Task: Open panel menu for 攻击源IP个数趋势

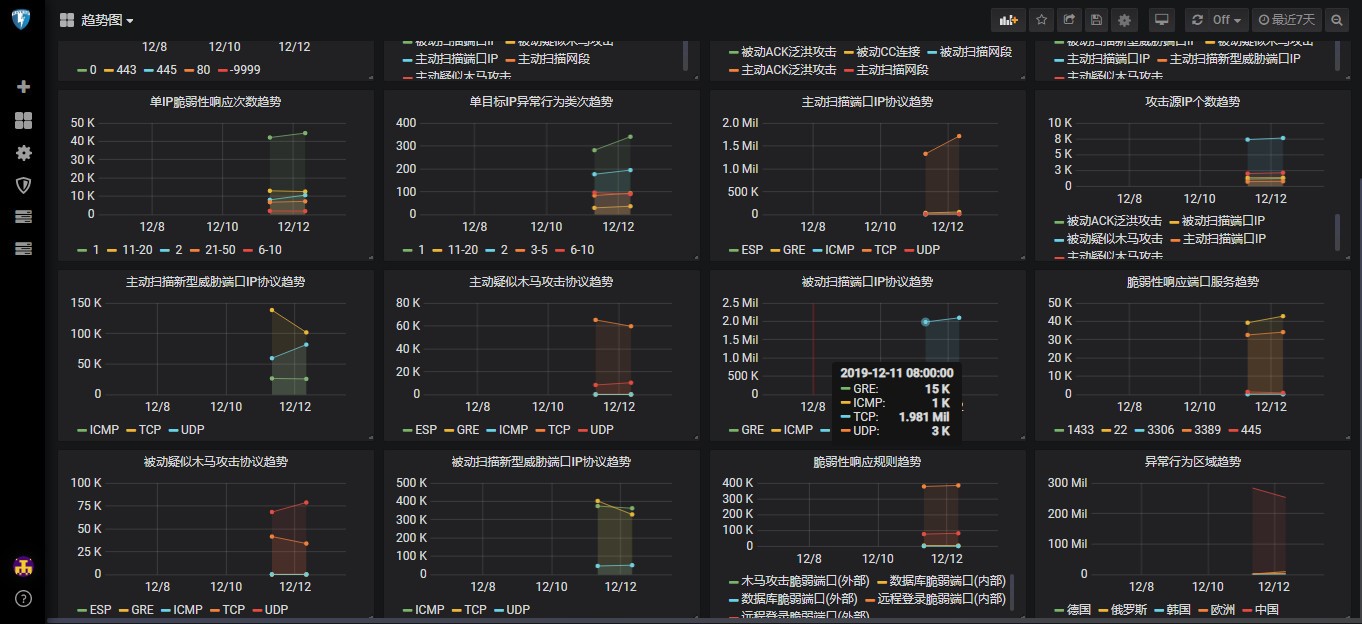Action: click(1192, 101)
